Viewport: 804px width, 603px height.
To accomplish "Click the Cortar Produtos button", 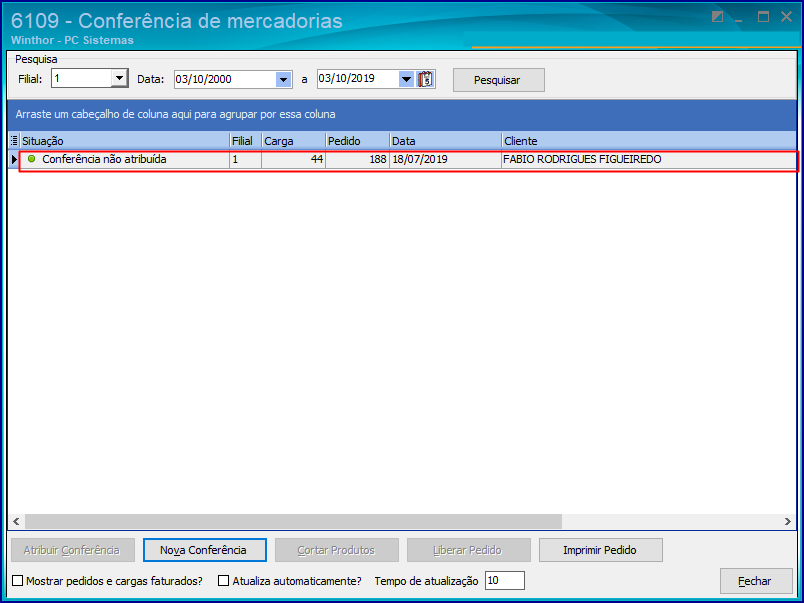I will (336, 550).
